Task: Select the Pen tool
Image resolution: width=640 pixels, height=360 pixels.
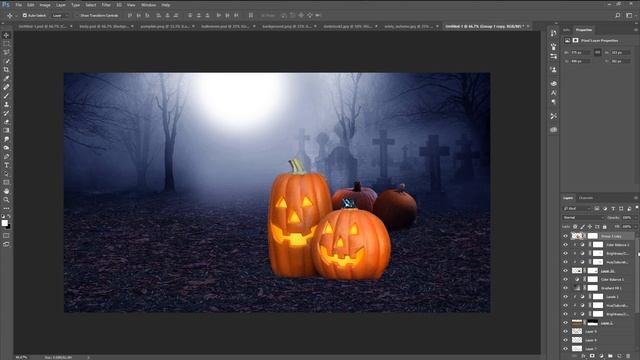Action: coord(6,156)
